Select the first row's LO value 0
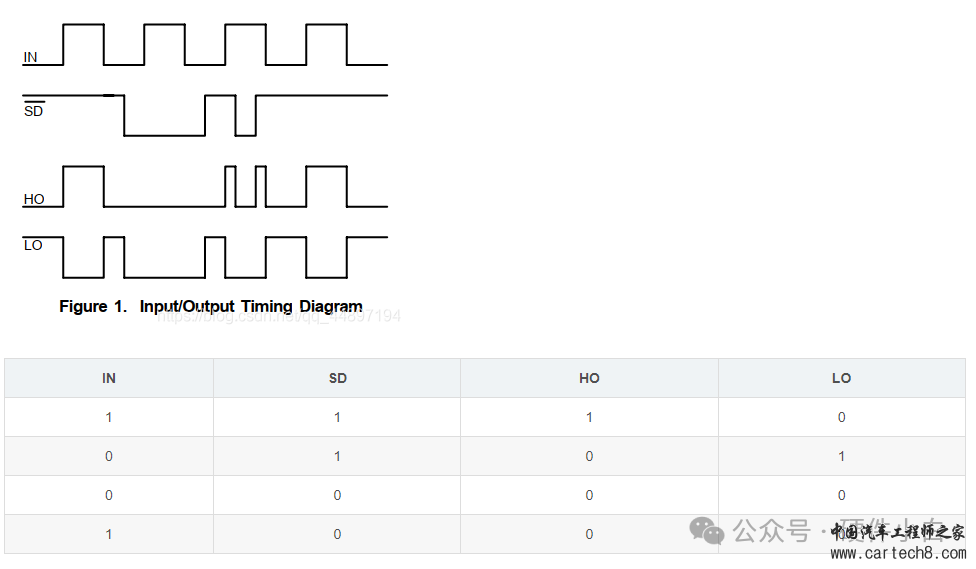This screenshot has height=569, width=976. tap(841, 417)
